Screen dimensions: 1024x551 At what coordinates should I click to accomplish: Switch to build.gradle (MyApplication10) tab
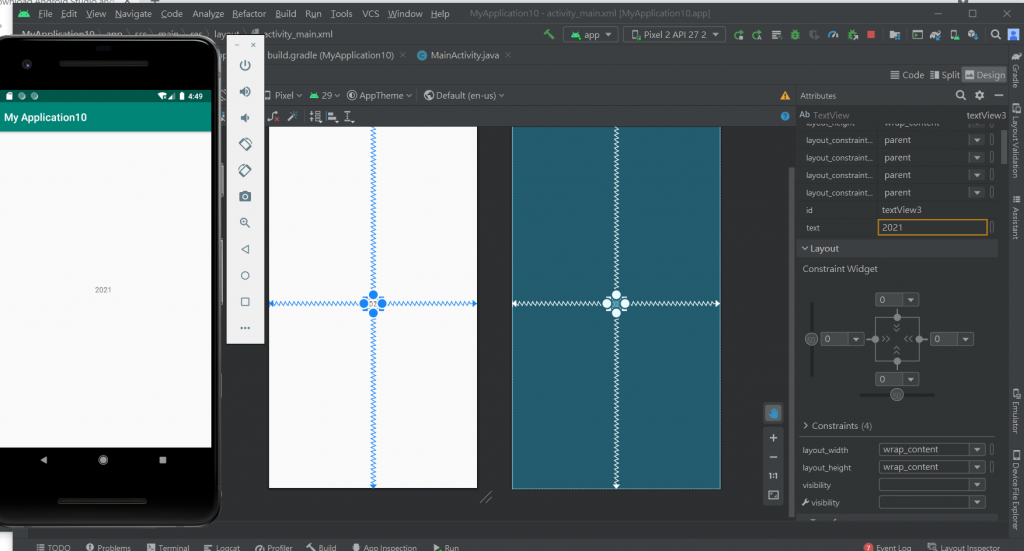pos(330,55)
